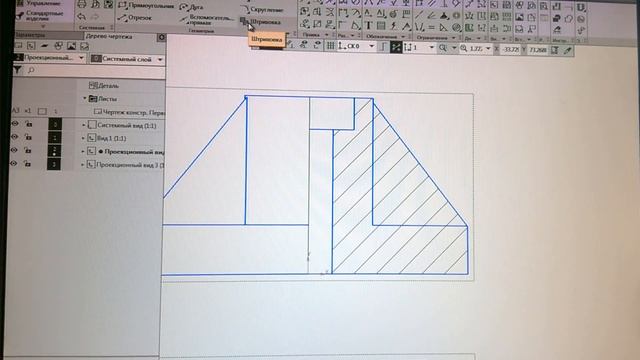
Task: Click the filter funnel icon in tree panel
Action: point(17,70)
